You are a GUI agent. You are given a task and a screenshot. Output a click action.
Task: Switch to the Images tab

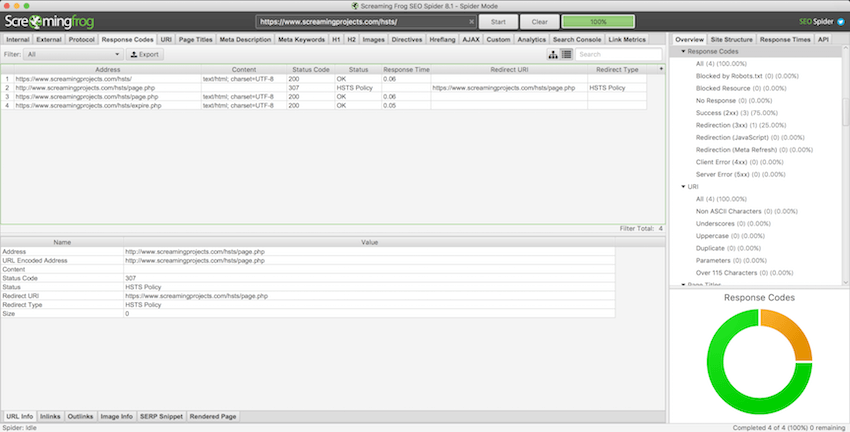point(374,40)
